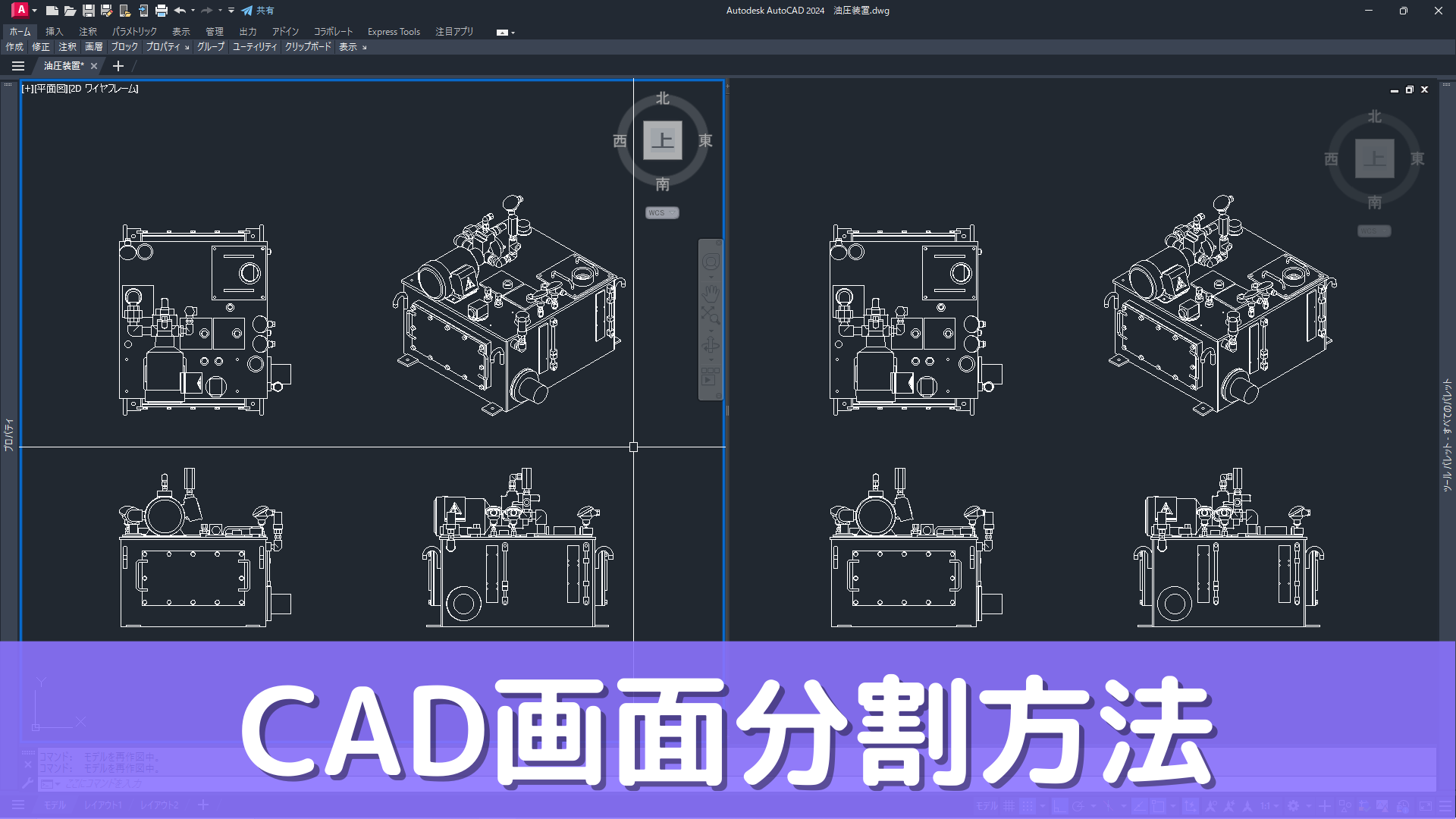1456x819 pixels.
Task: Click the ShowMotion icon on the navigation bar
Action: (x=710, y=374)
